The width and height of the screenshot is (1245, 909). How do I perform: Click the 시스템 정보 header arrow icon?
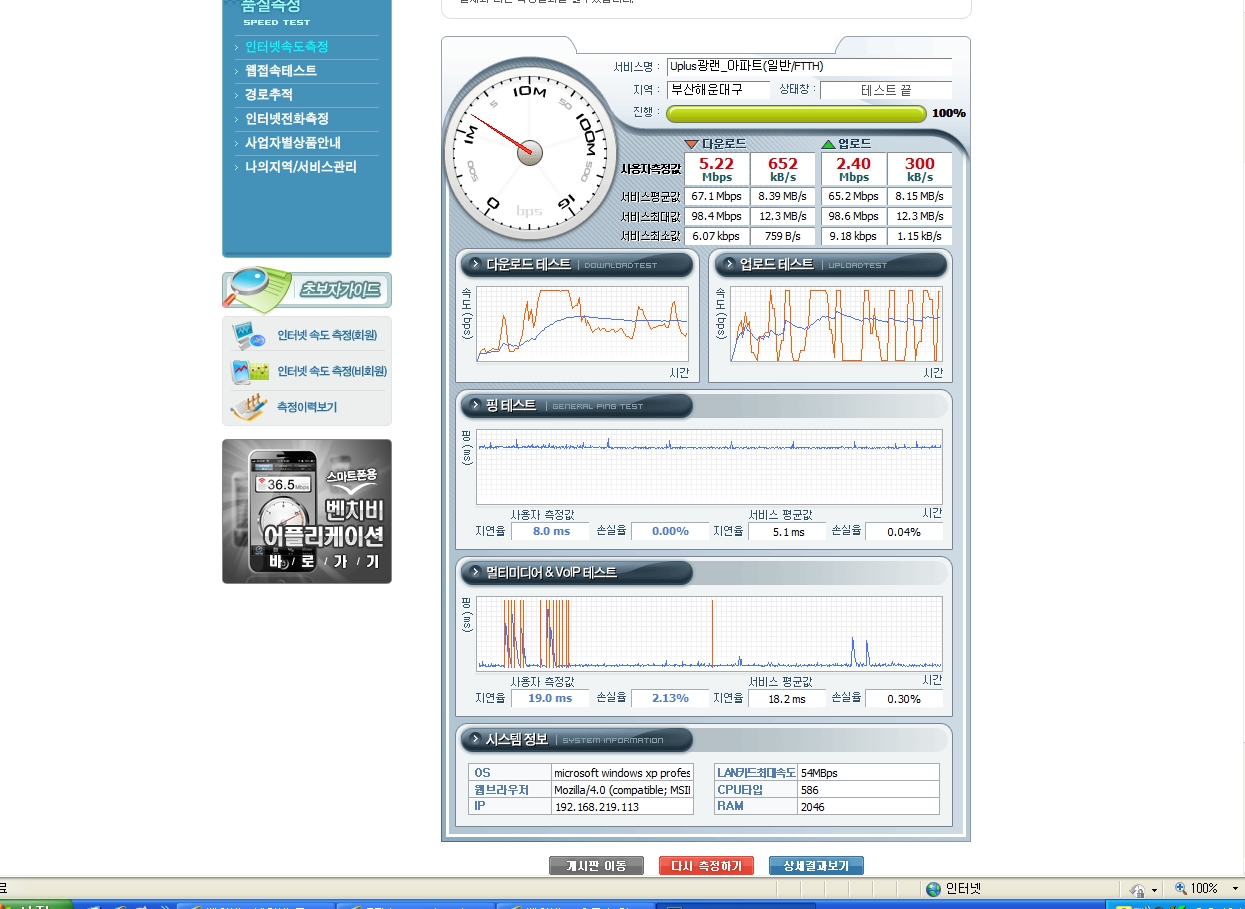(476, 740)
